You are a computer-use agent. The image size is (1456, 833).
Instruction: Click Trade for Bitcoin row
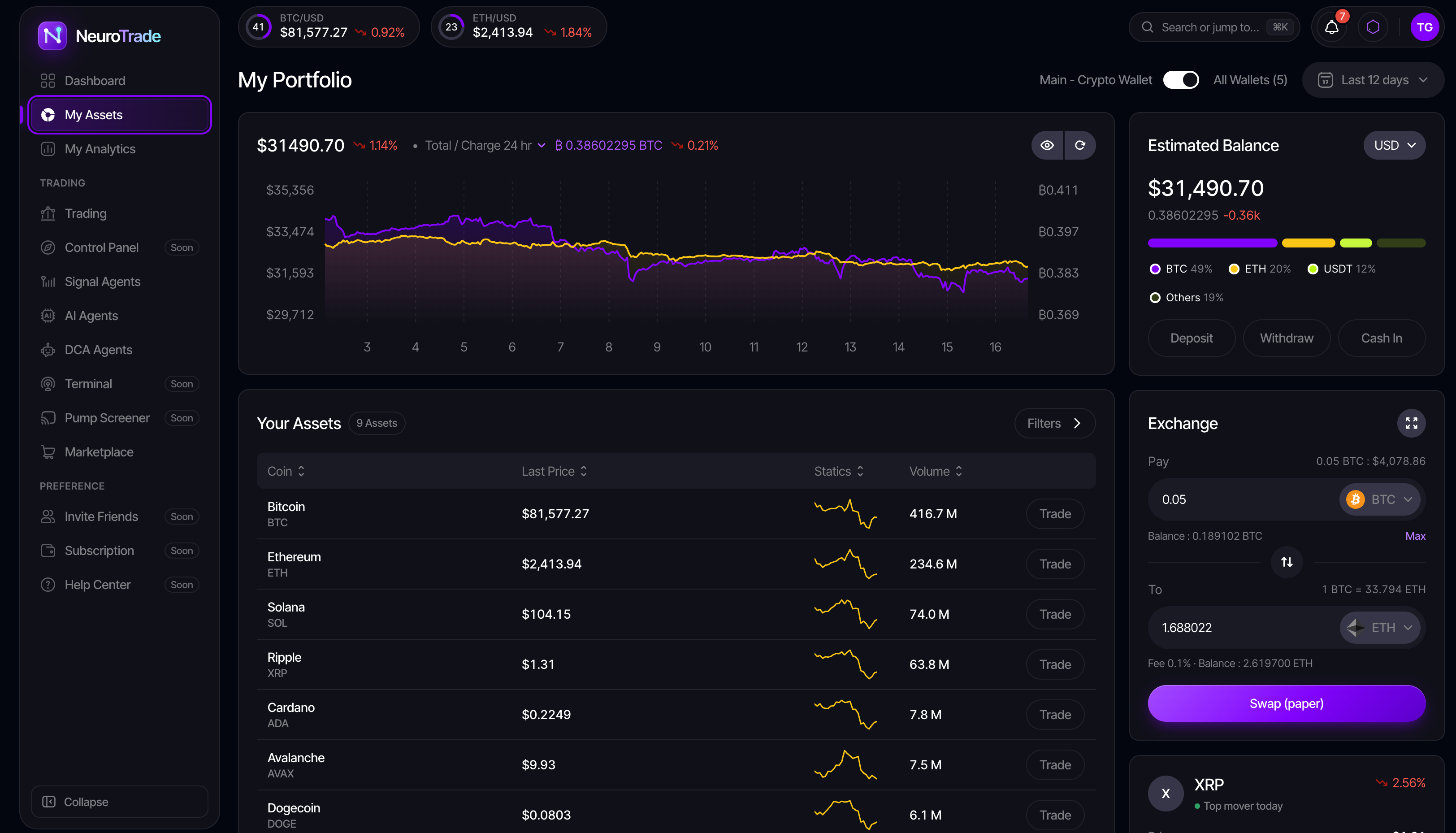coord(1055,514)
